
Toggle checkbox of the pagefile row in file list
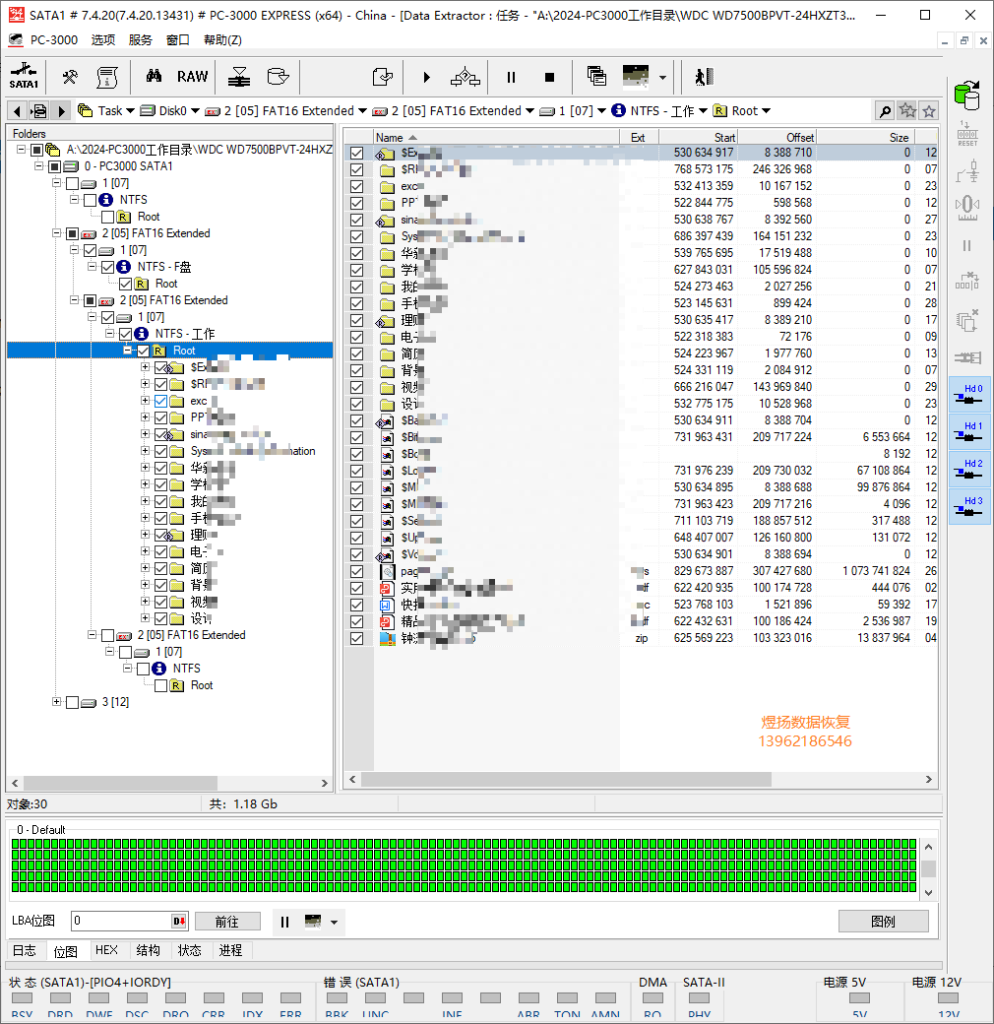pos(357,571)
